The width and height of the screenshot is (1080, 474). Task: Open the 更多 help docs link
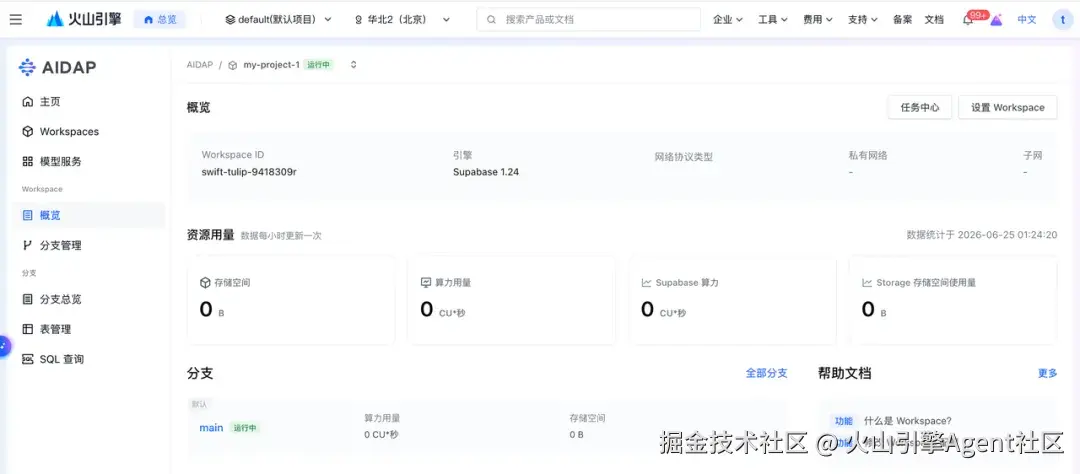click(1048, 373)
